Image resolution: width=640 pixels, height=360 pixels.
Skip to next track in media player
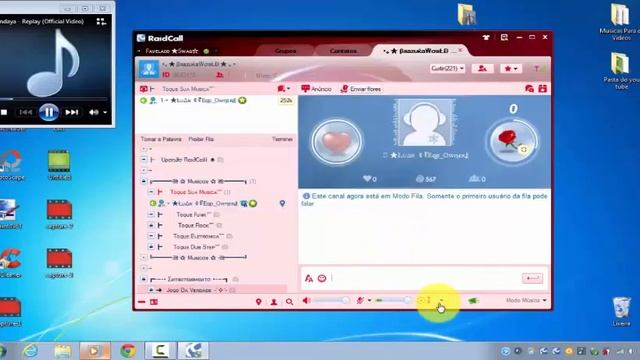pos(71,112)
